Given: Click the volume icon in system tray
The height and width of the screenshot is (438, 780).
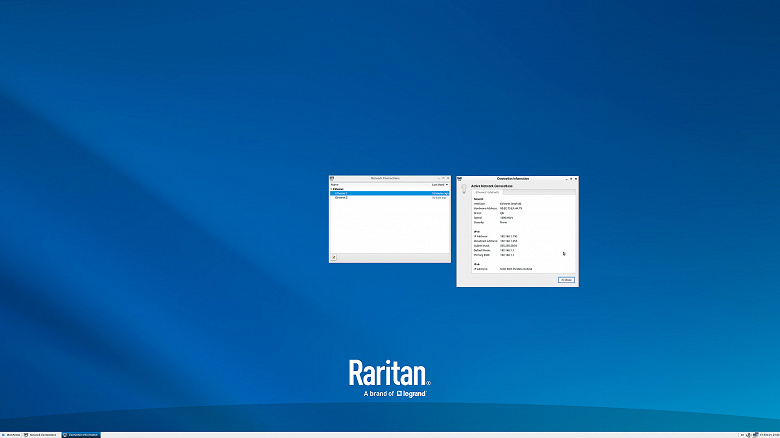Looking at the screenshot, I should coord(748,435).
